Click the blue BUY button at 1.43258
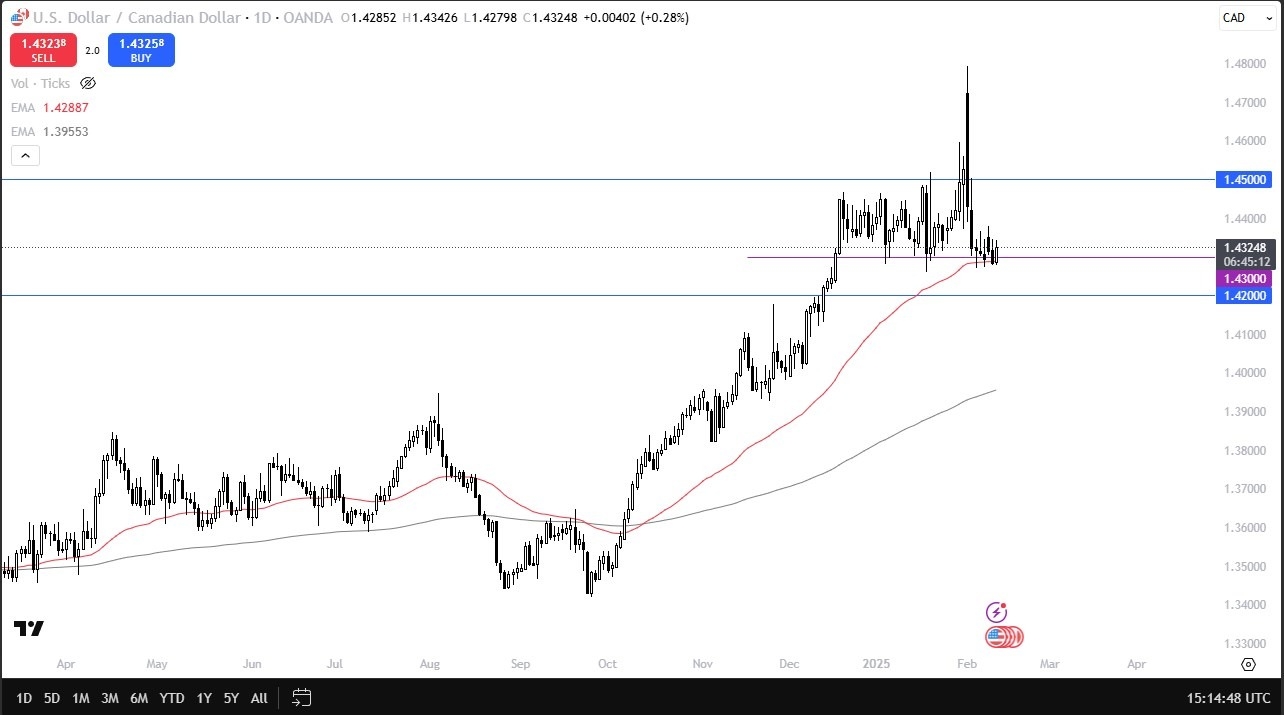Screen dimensions: 1284x715 point(141,50)
